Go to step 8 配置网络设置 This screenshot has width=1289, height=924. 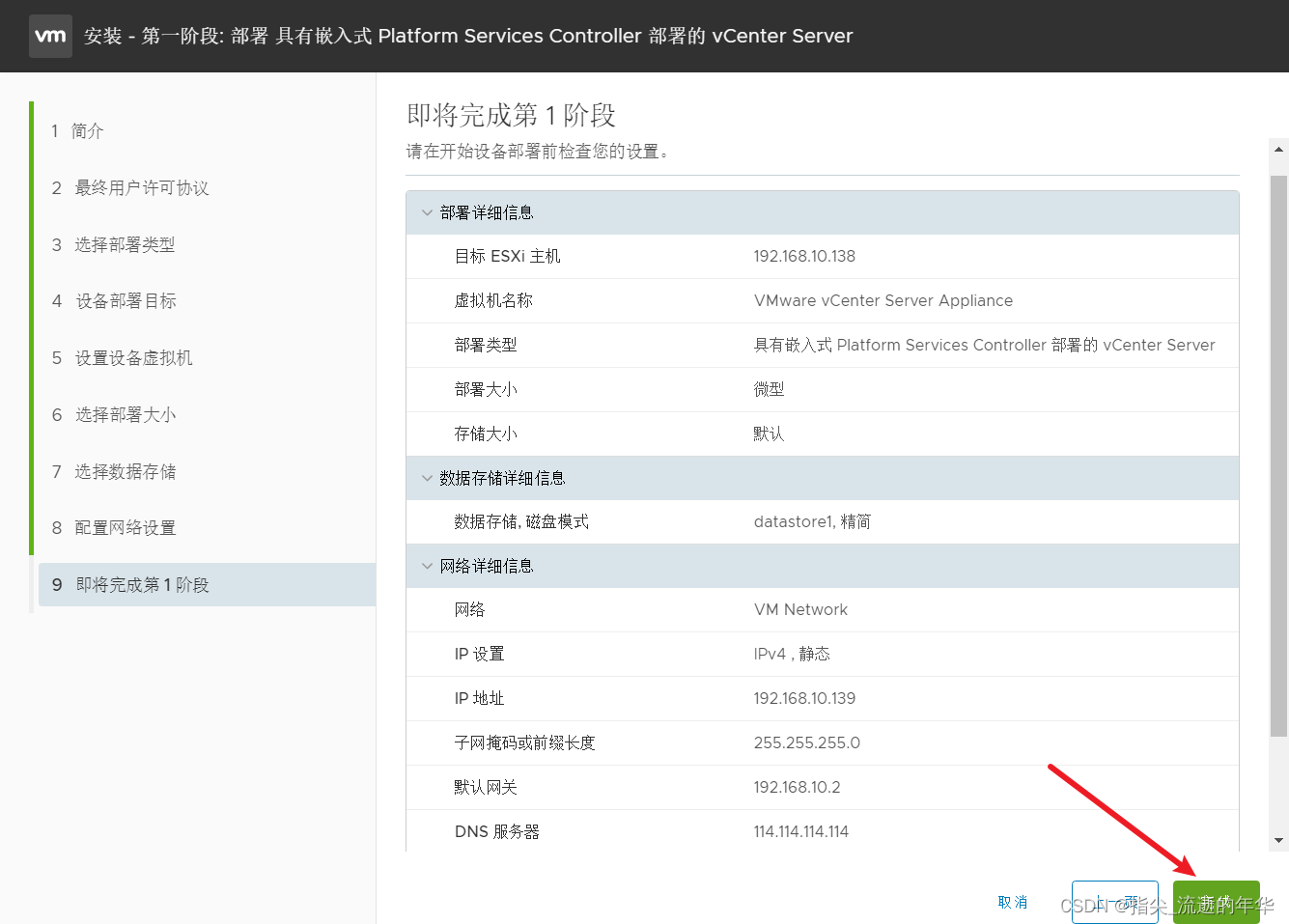tap(113, 528)
